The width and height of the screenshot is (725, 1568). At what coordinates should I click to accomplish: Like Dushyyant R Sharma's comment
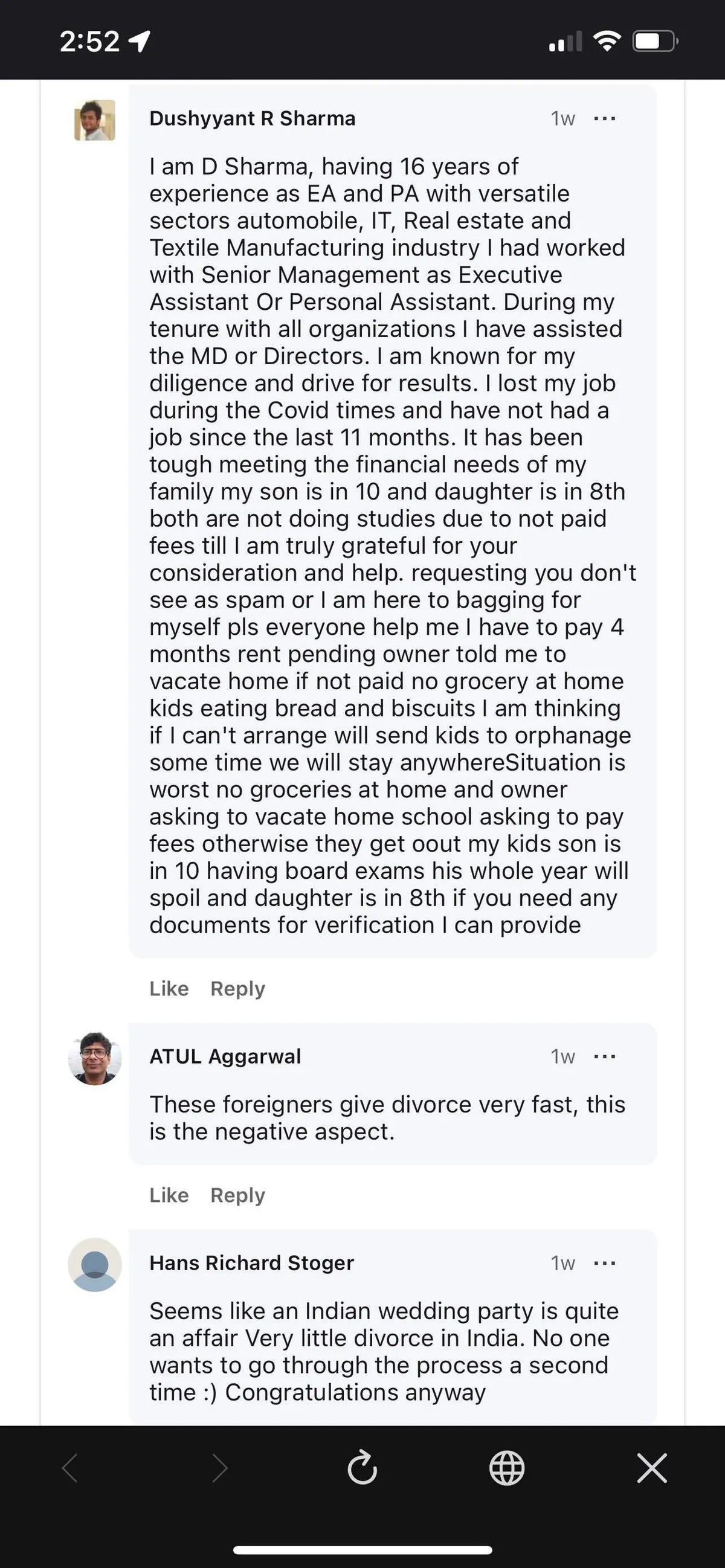coord(169,989)
